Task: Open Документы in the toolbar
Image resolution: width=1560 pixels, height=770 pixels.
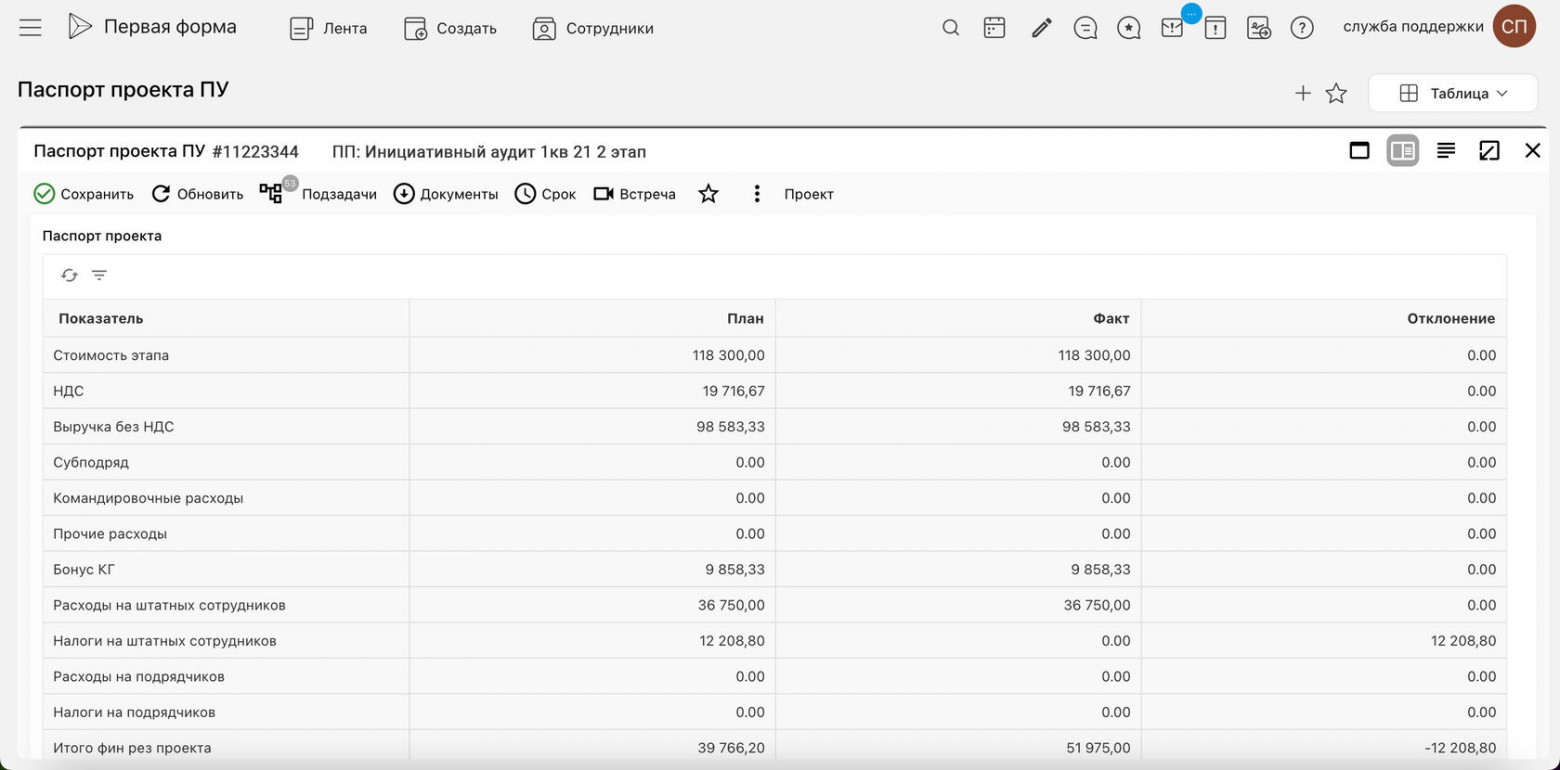Action: pos(445,194)
